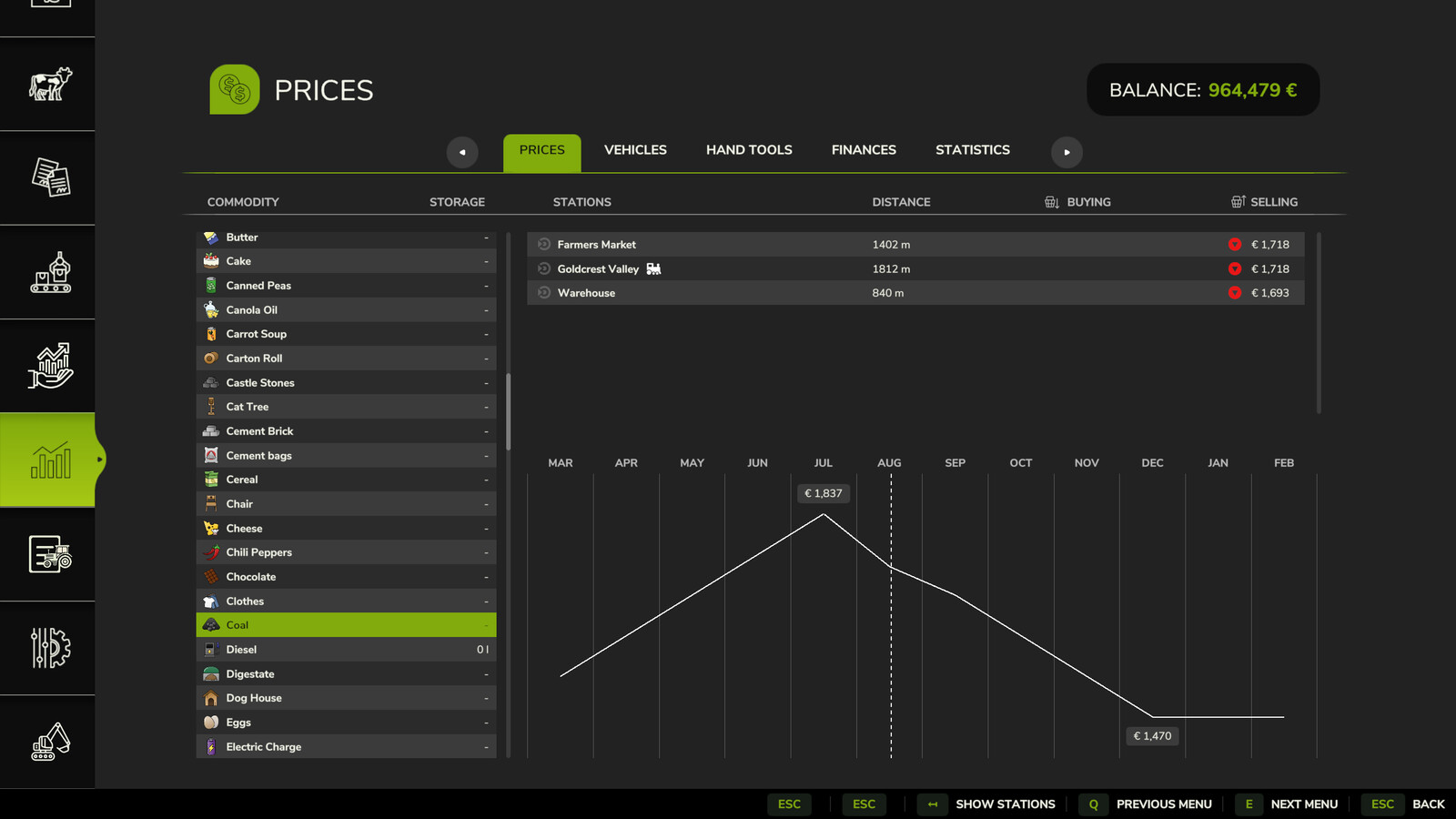Viewport: 1456px width, 819px height.
Task: Click the Cake commodity icon
Action: [211, 260]
